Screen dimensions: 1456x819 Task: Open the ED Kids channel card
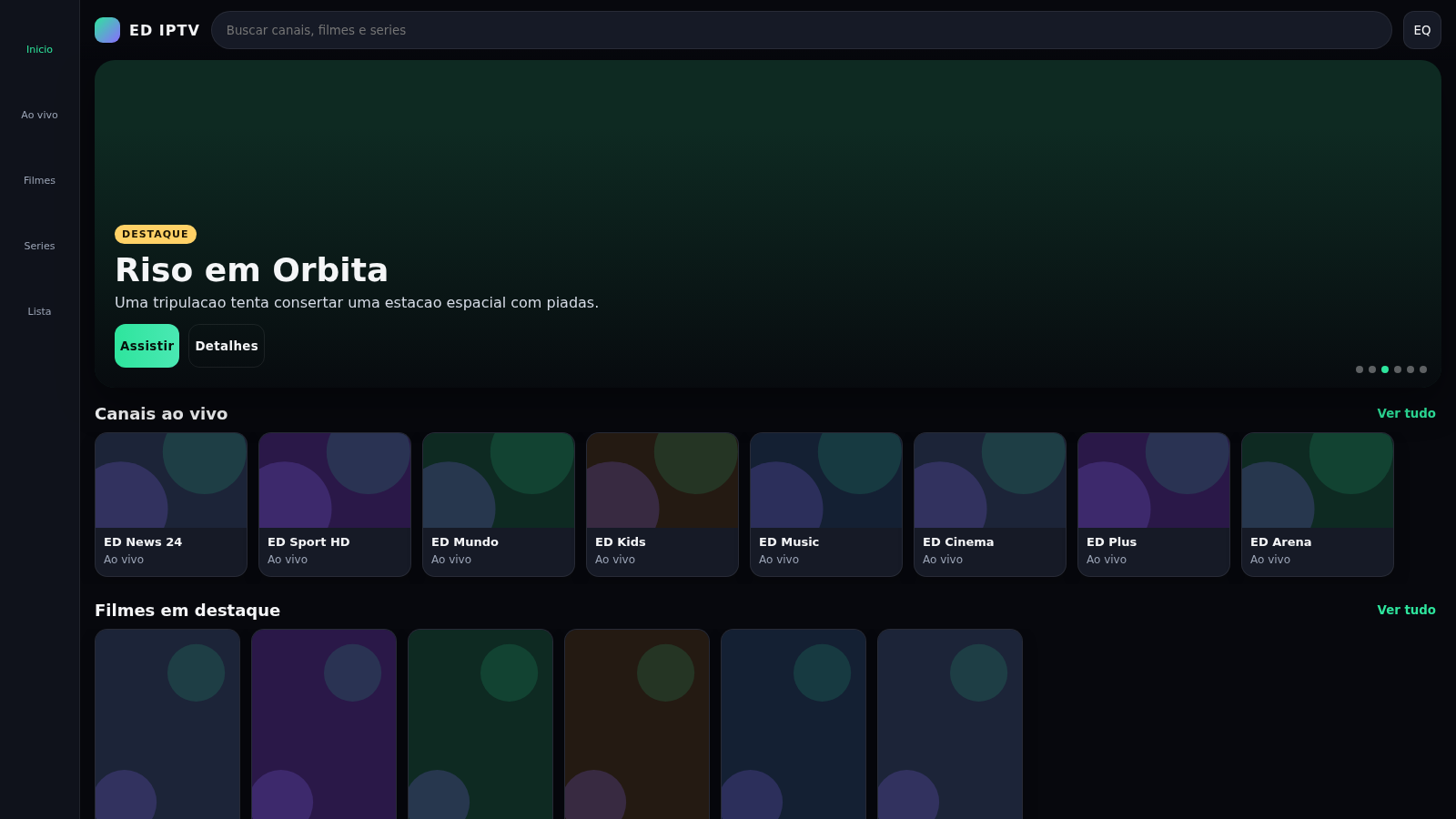662,504
